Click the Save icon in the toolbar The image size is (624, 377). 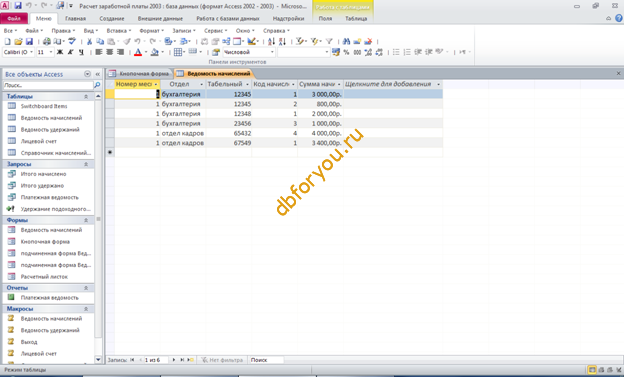29,41
